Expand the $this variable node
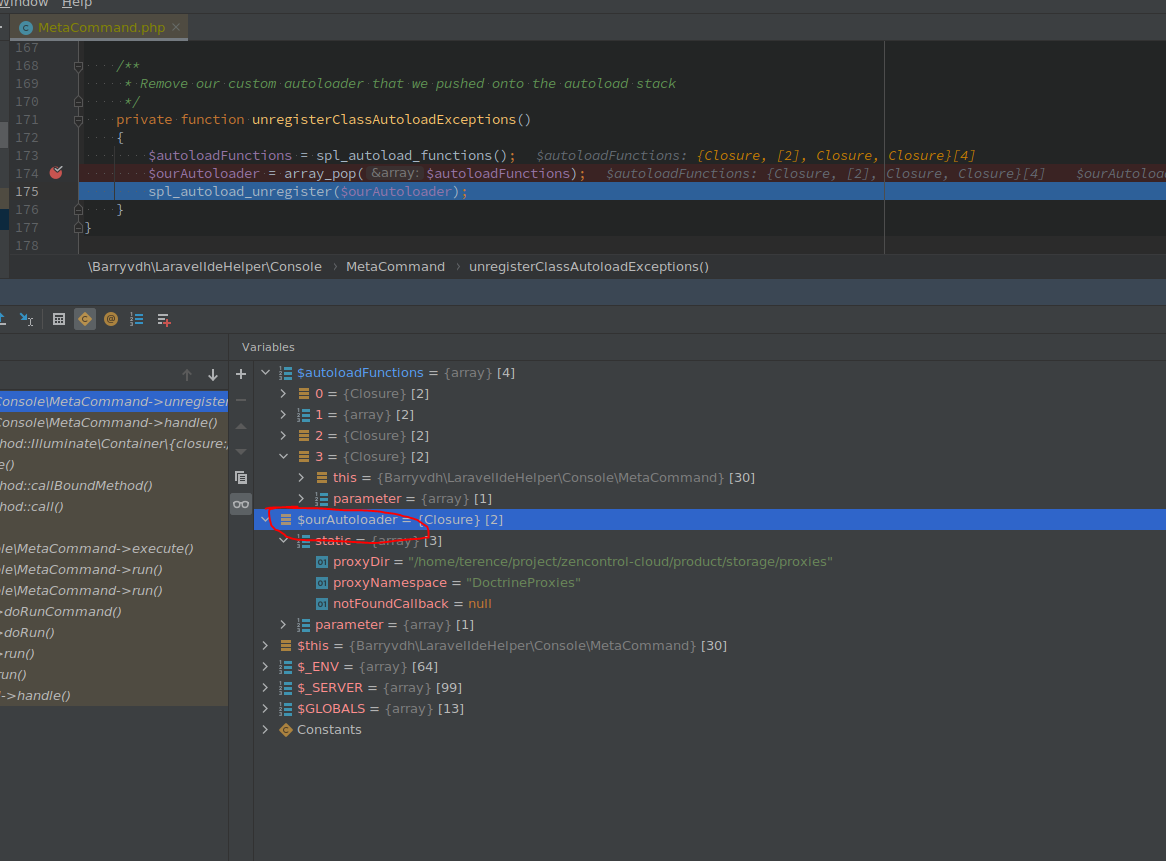 coord(265,645)
